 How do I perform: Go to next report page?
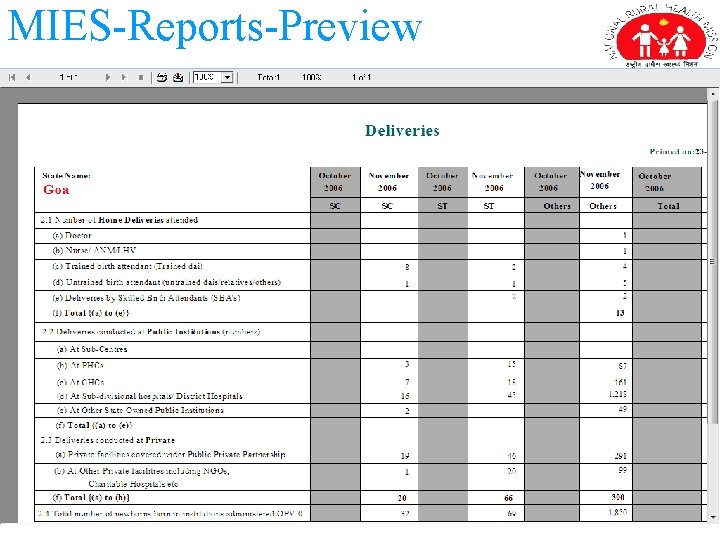click(107, 78)
